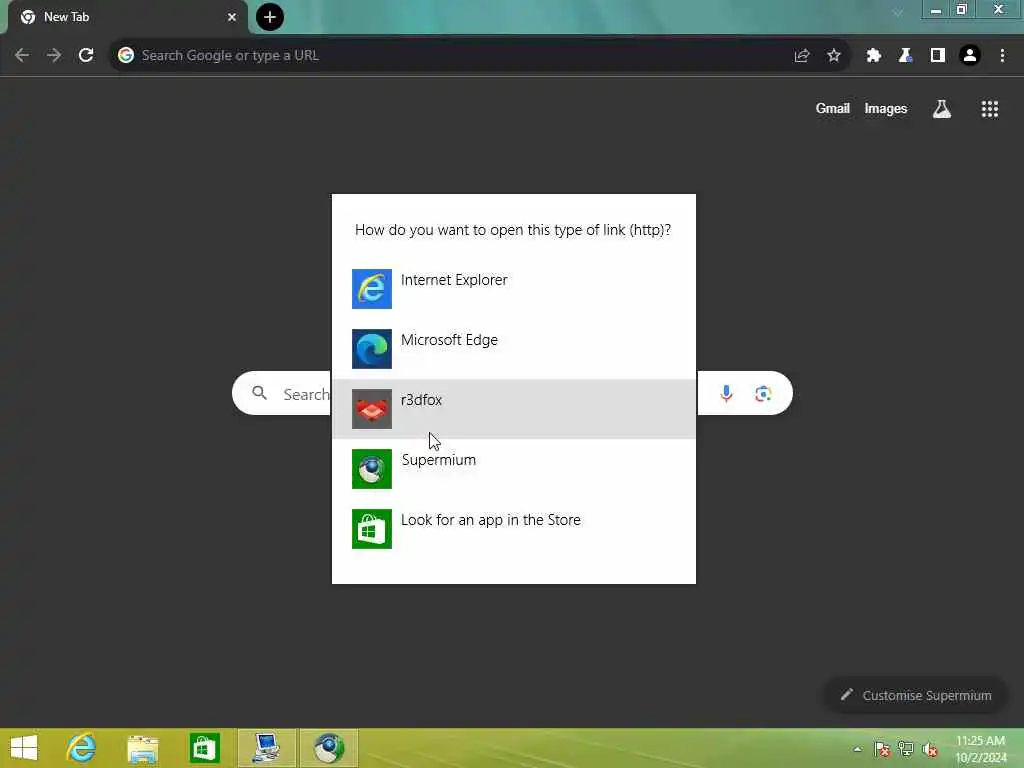
Task: Open the profile avatar menu
Action: tap(970, 56)
